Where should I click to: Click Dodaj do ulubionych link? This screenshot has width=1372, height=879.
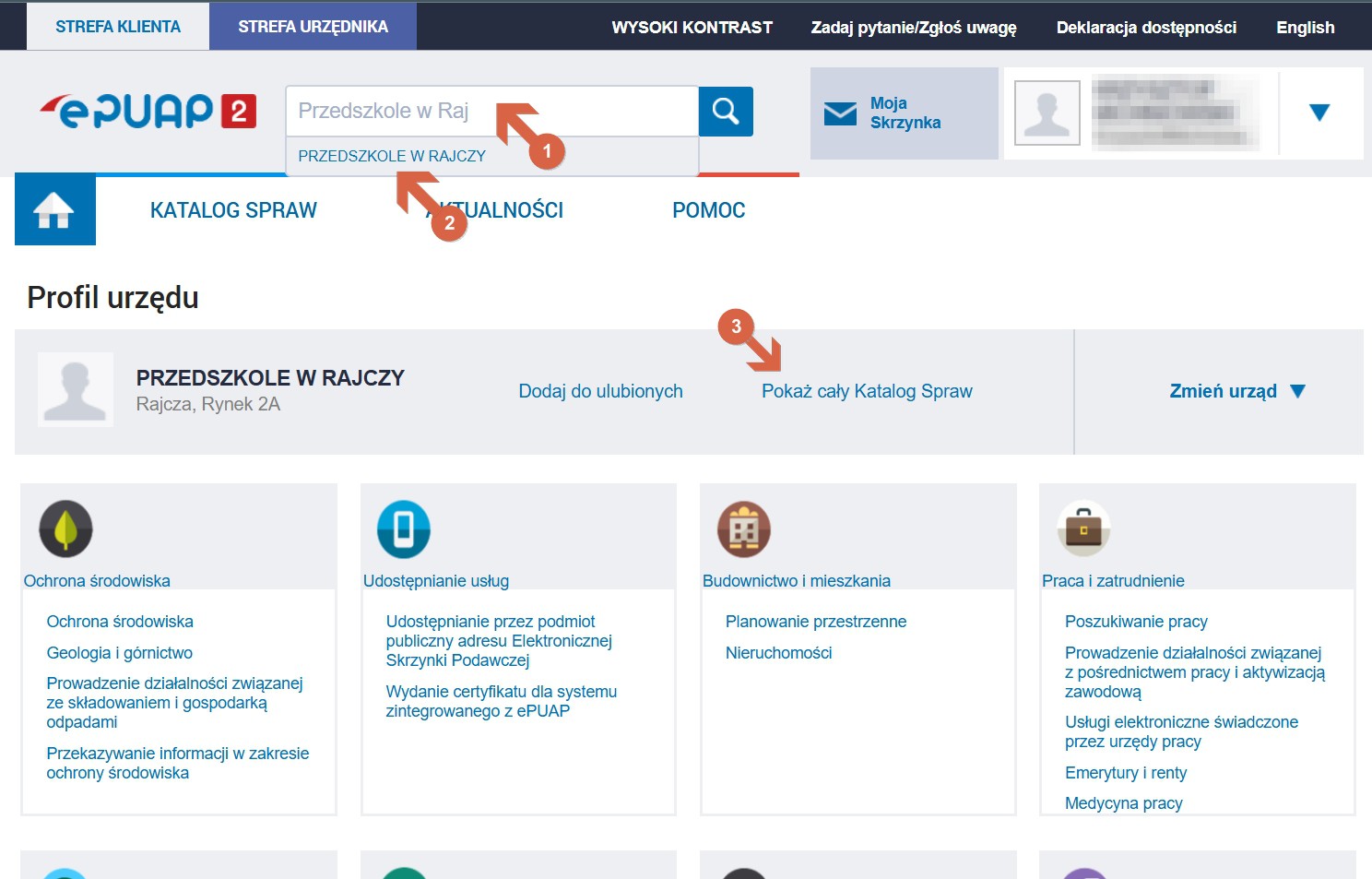(x=600, y=391)
